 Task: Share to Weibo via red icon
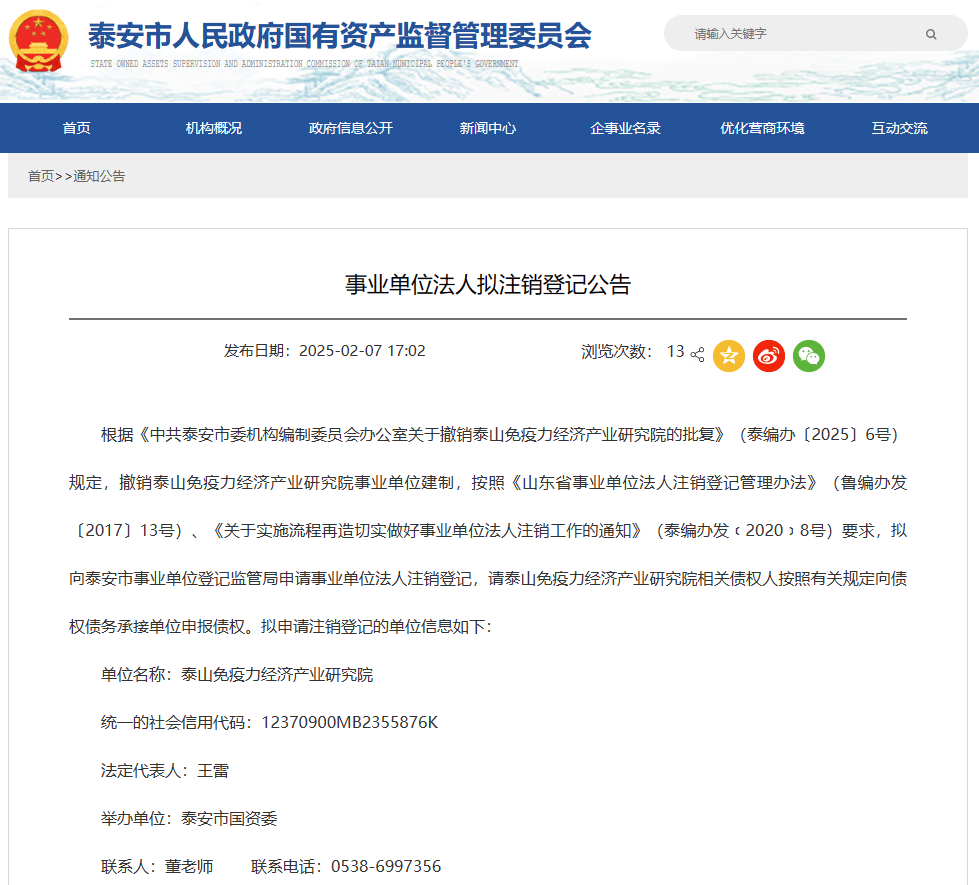769,356
